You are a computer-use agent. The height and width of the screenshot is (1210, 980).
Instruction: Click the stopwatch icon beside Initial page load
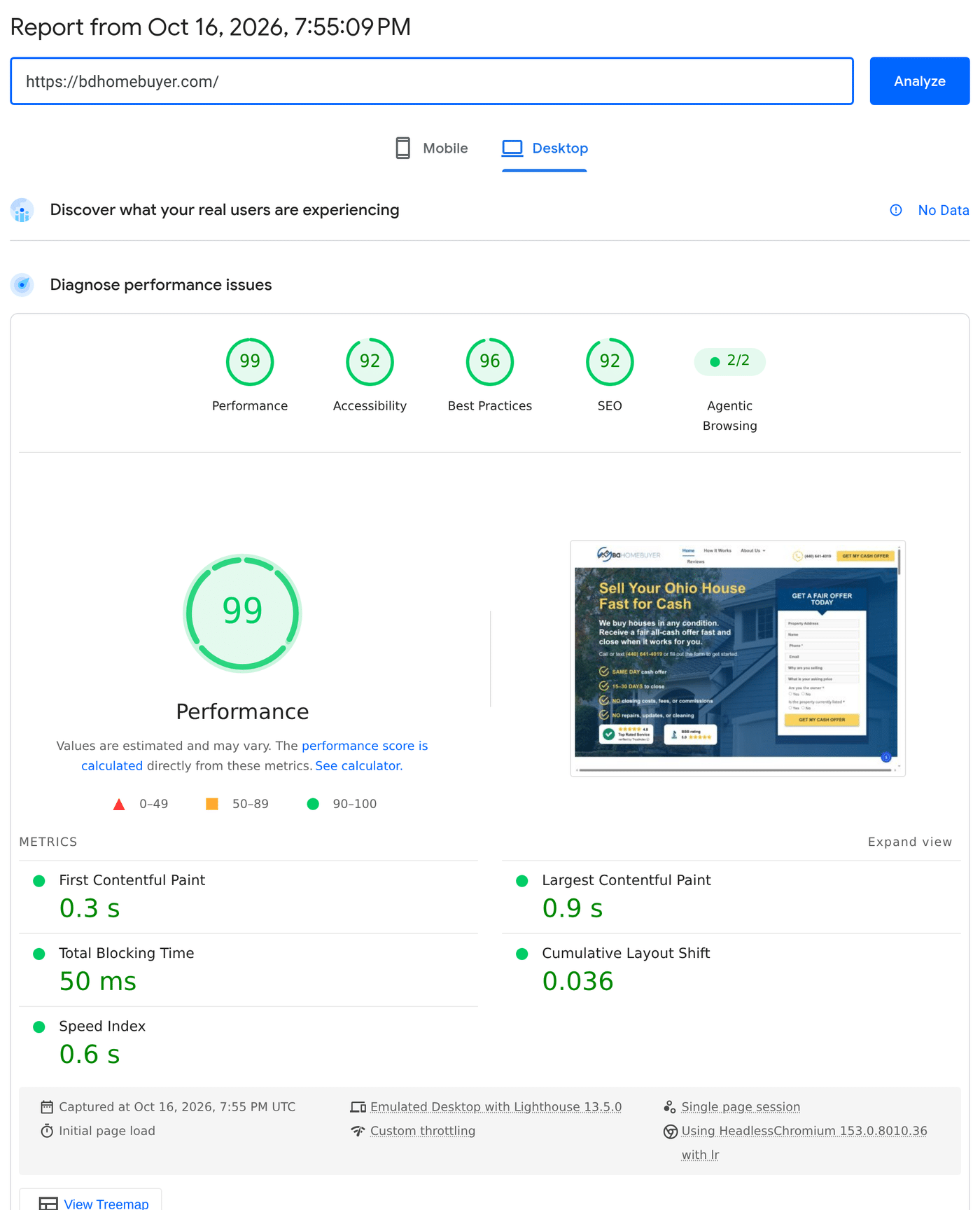click(x=47, y=1131)
